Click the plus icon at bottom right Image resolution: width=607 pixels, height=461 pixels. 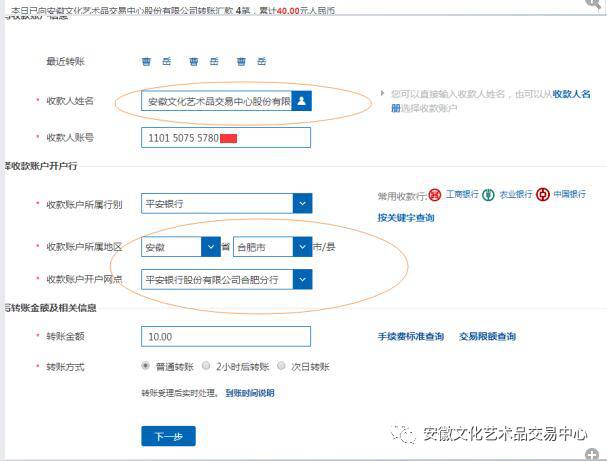pyautogui.click(x=592, y=454)
